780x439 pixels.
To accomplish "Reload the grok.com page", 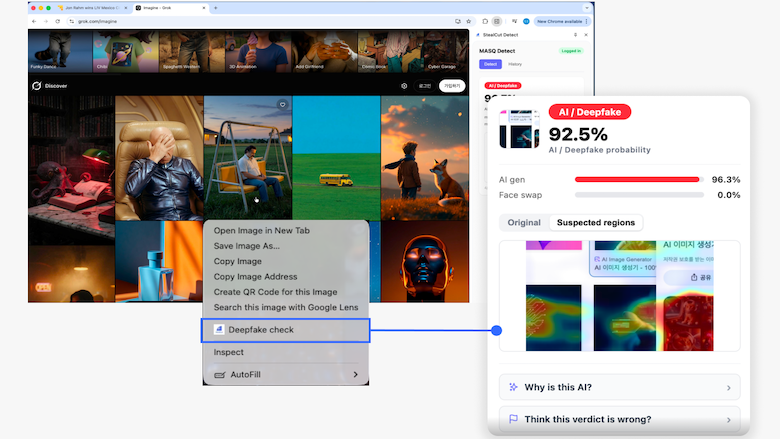I will coord(58,21).
